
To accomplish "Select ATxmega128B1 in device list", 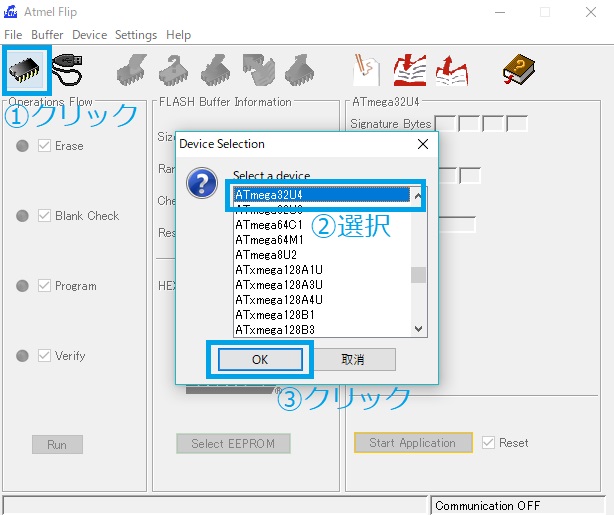I will (x=322, y=314).
